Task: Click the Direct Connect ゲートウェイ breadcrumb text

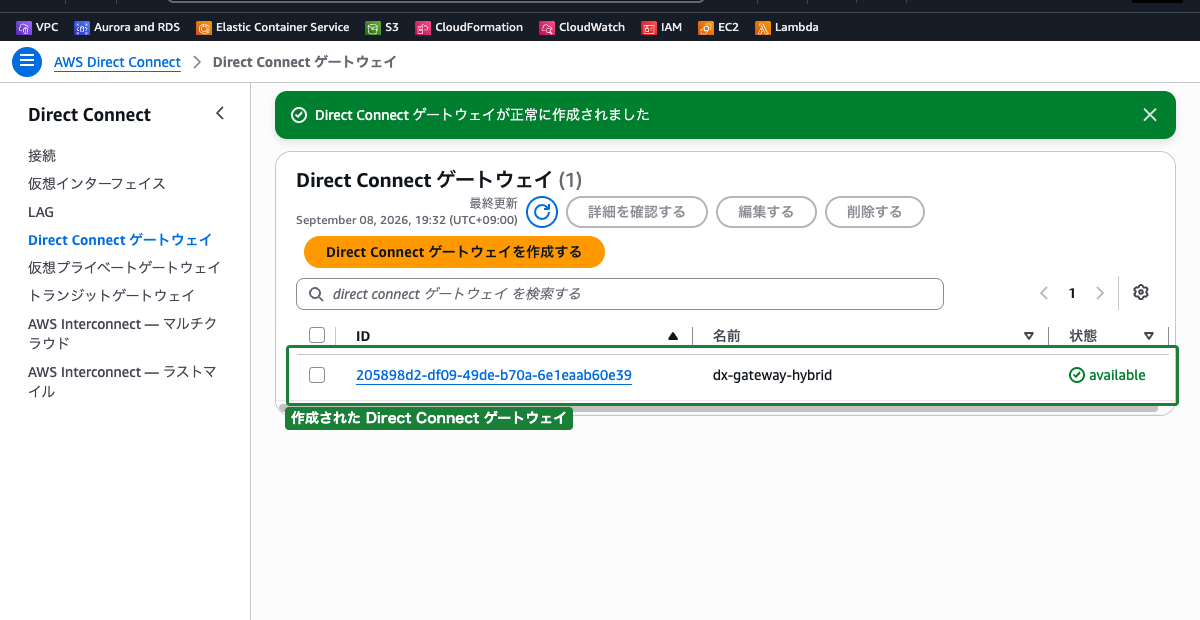Action: point(305,62)
